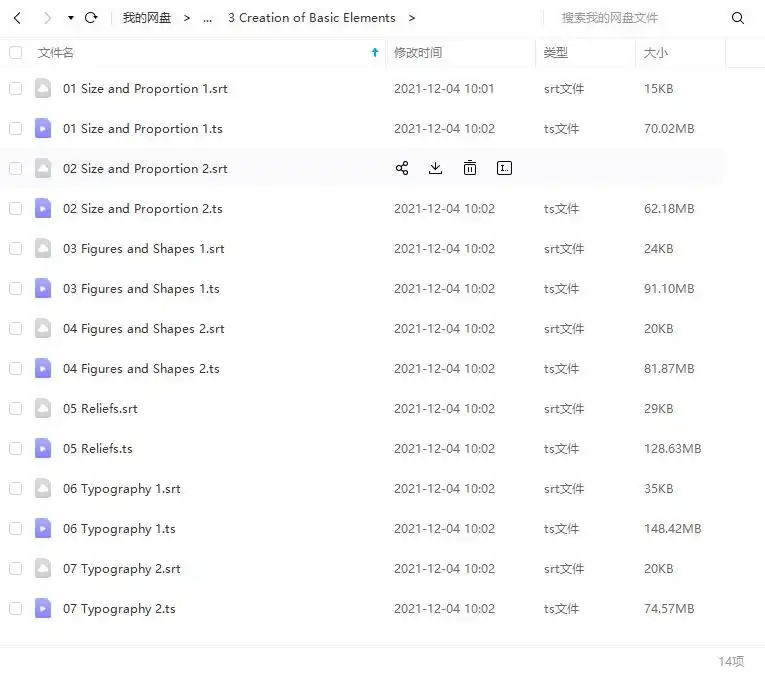Select checkbox beside 04 Figures and Shapes 2.srt
The image size is (765, 678).
coord(15,328)
